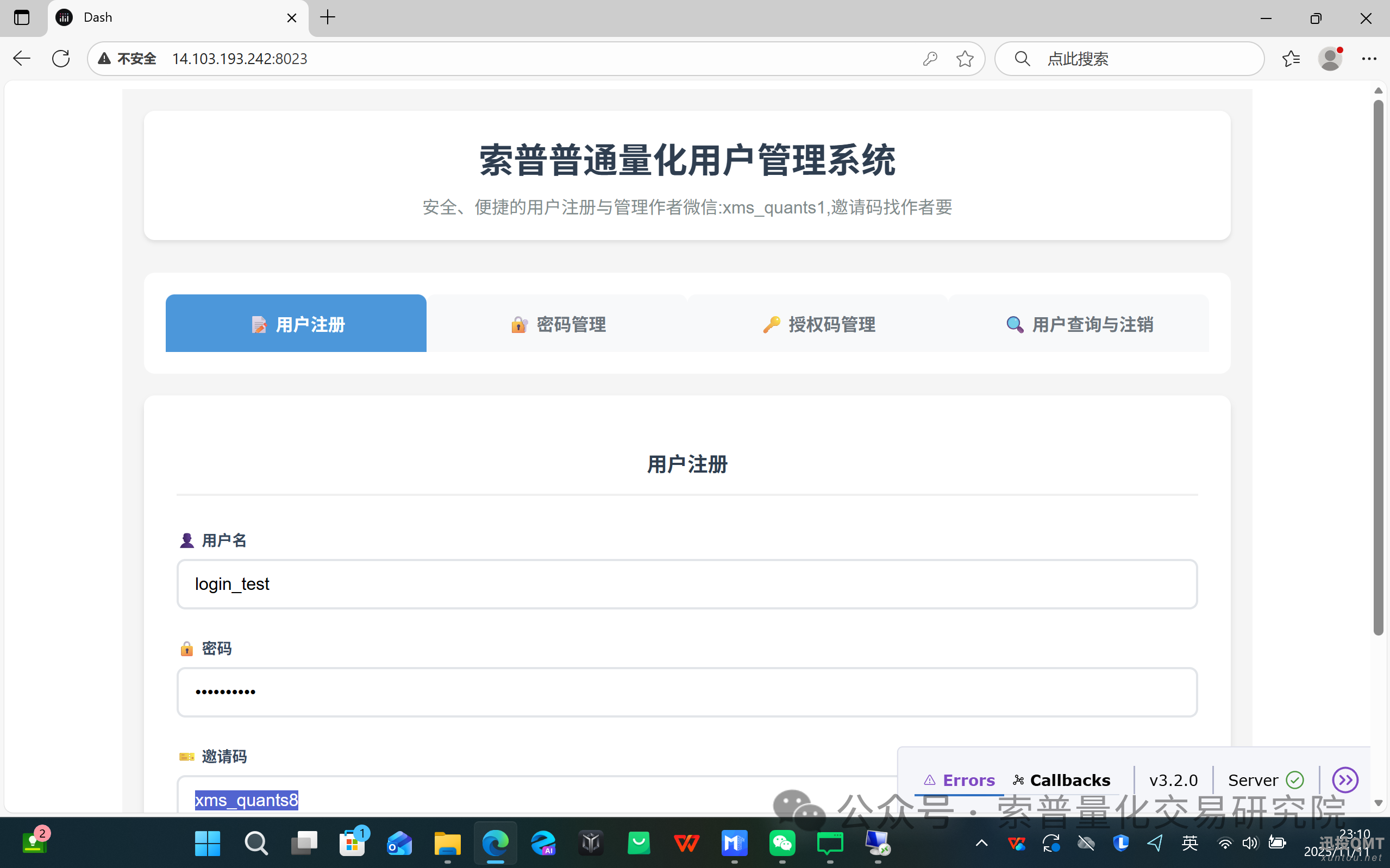Screen dimensions: 1390x868
Task: Open the 授权码管理 tab
Action: point(818,324)
